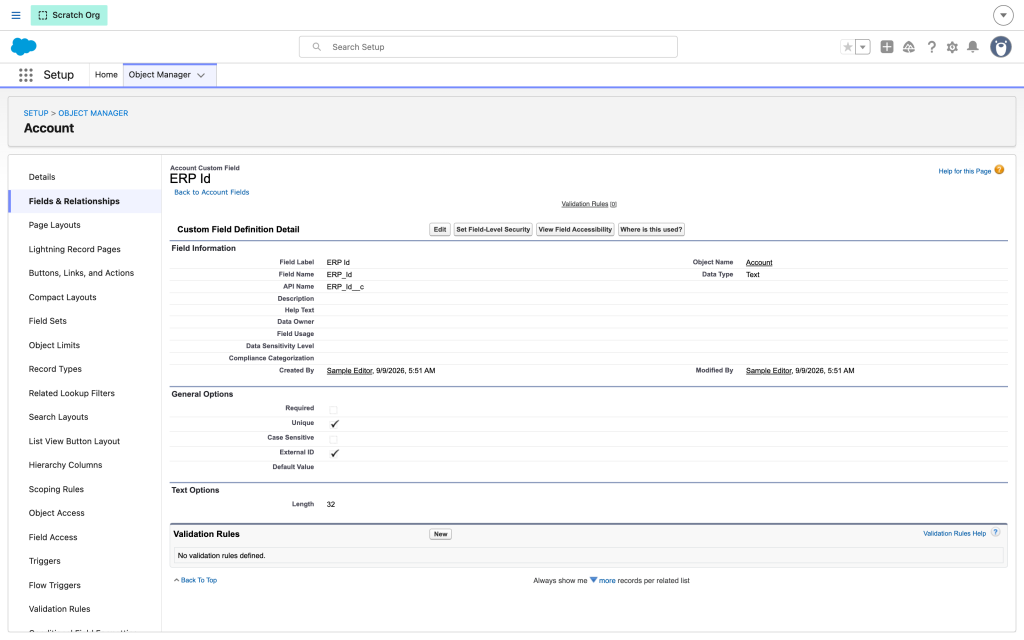The image size is (1024, 640).
Task: Open Fields & Relationships in the sidebar
Action: [x=74, y=201]
